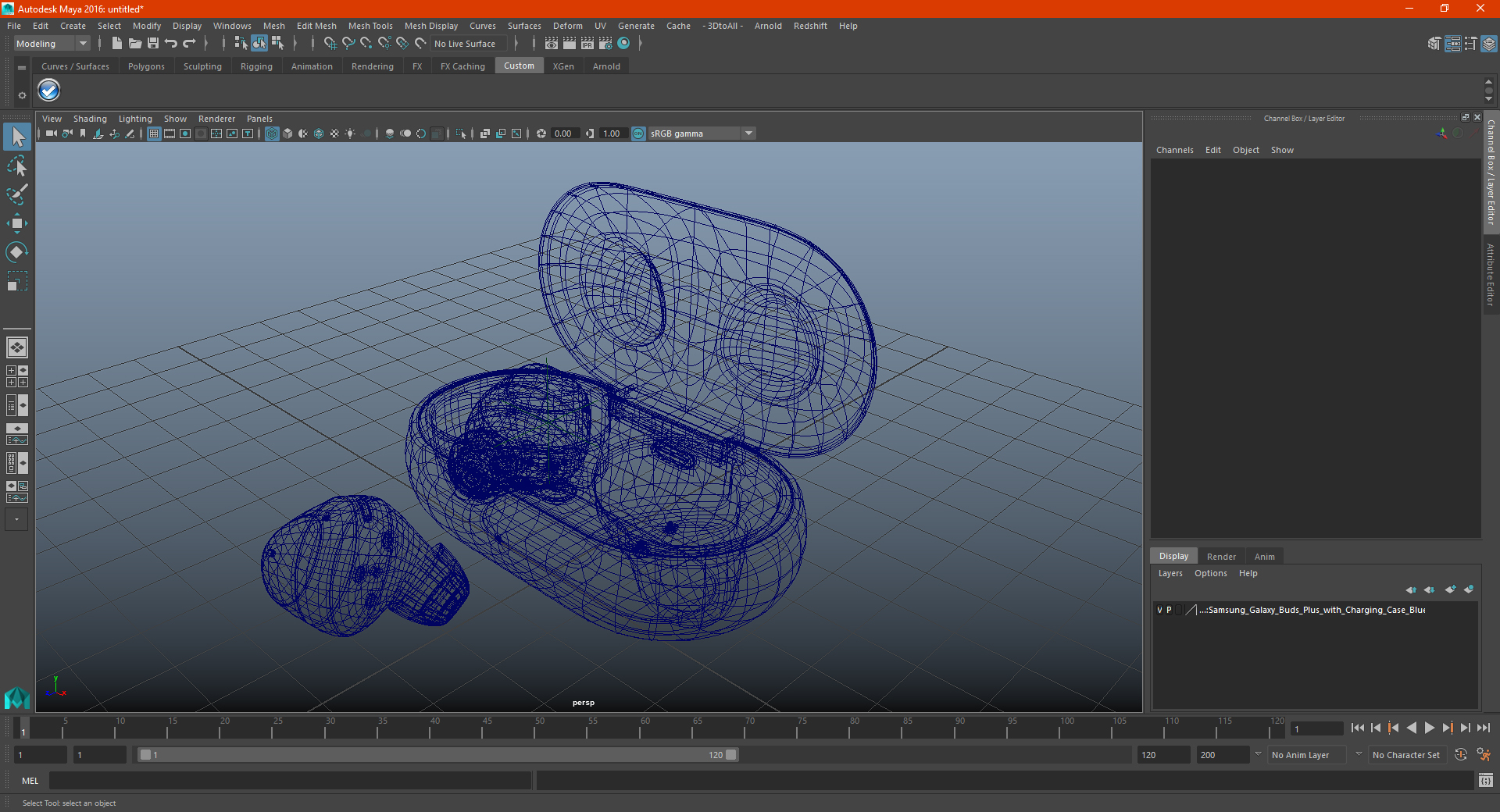Toggle viewport grid display
This screenshot has height=812, width=1500.
[154, 134]
